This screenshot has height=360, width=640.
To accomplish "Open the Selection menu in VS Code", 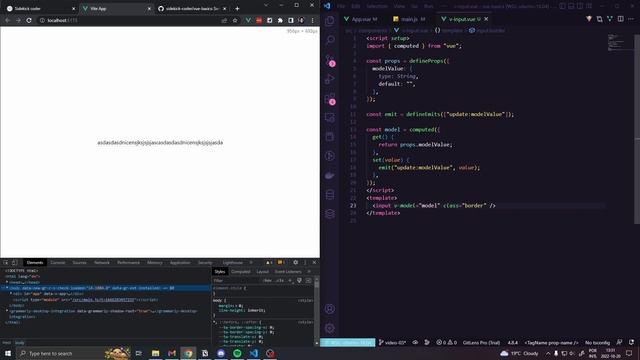I will (x=377, y=6).
